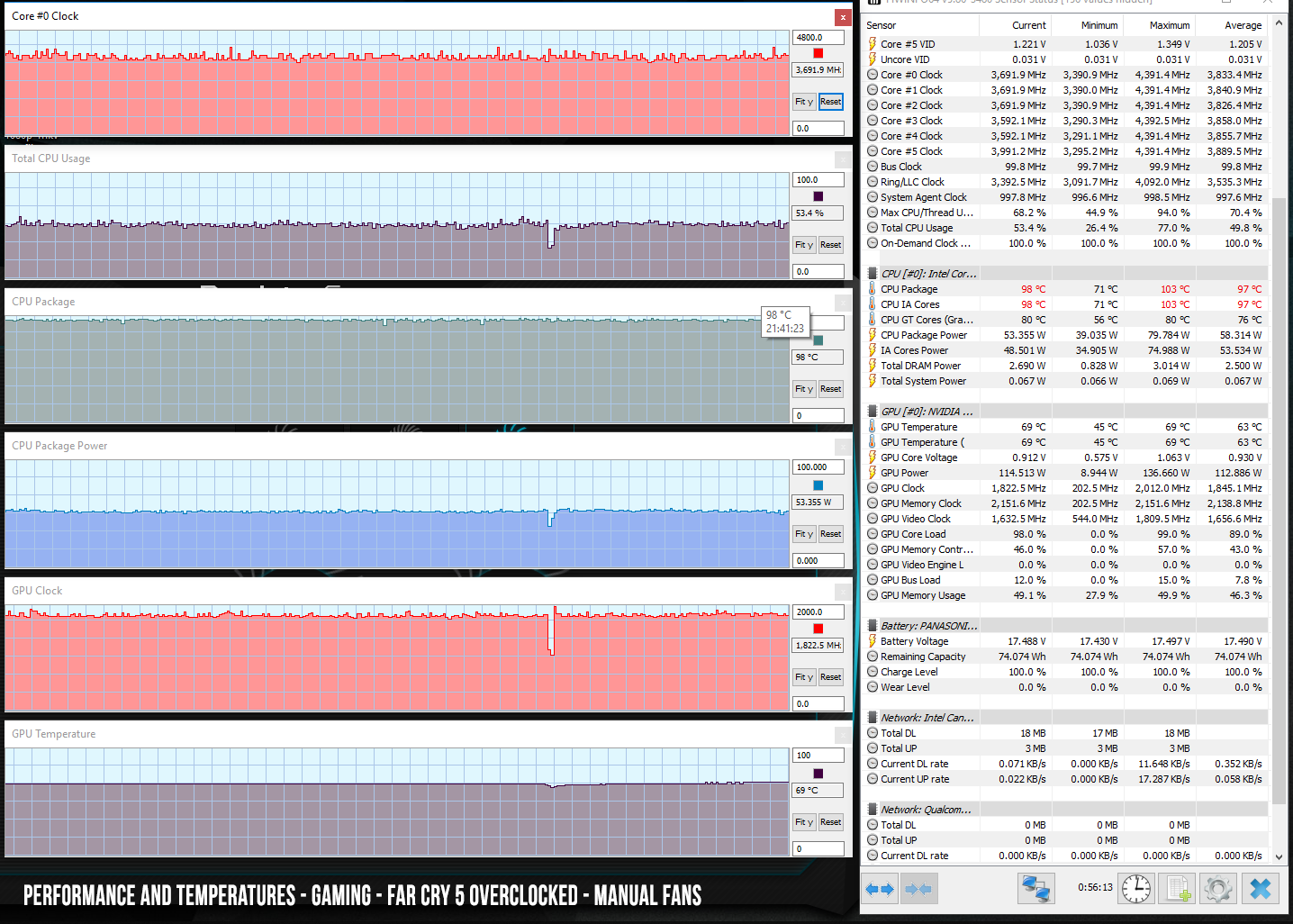Collapse the GPU [#0]: NVIDIA sensor group

pos(873,412)
